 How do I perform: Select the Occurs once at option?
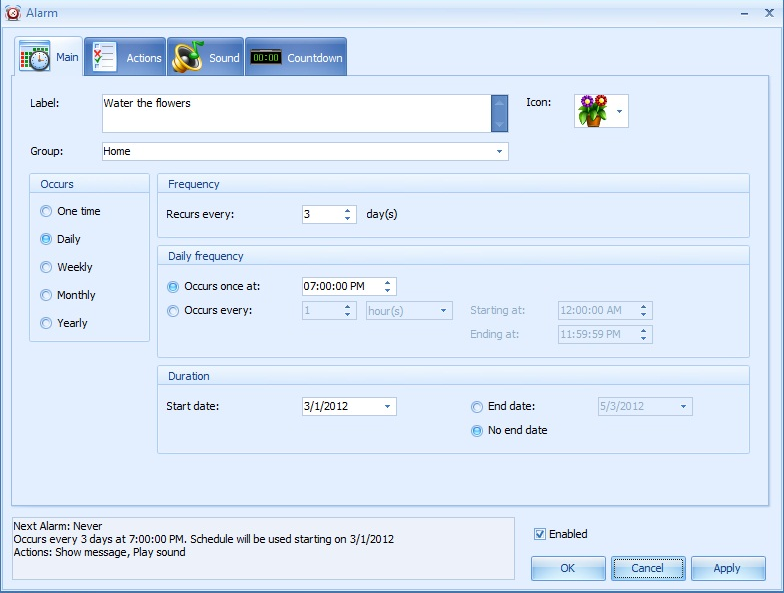pyautogui.click(x=214, y=286)
